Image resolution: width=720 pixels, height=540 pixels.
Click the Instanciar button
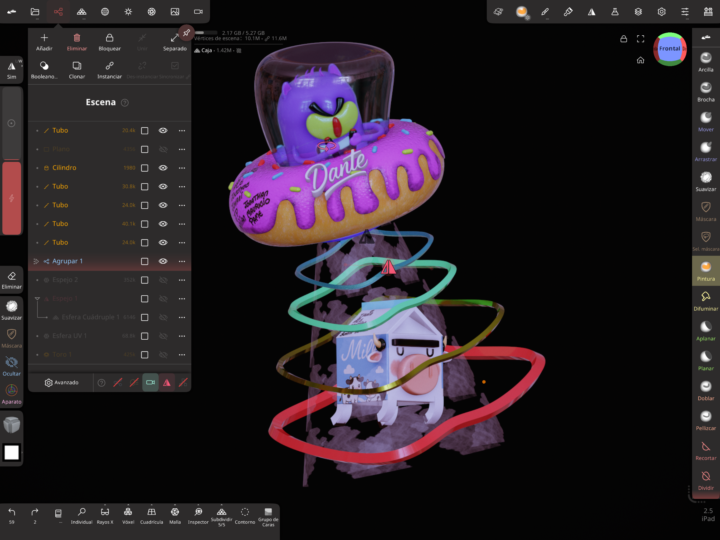[x=109, y=70]
